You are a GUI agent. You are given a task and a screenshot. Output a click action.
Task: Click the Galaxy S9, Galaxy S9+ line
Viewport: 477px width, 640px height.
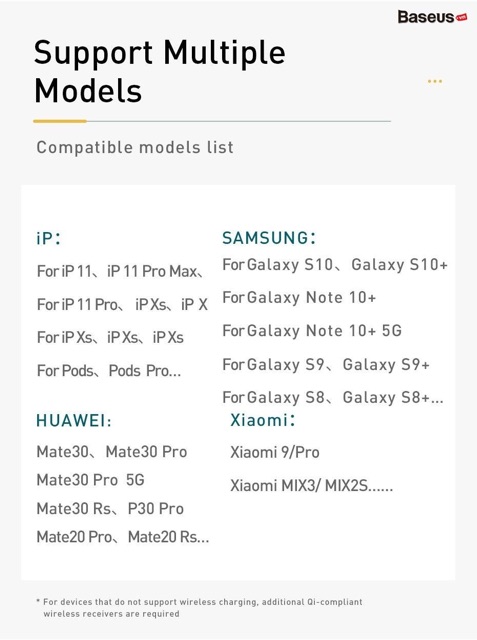(x=326, y=364)
